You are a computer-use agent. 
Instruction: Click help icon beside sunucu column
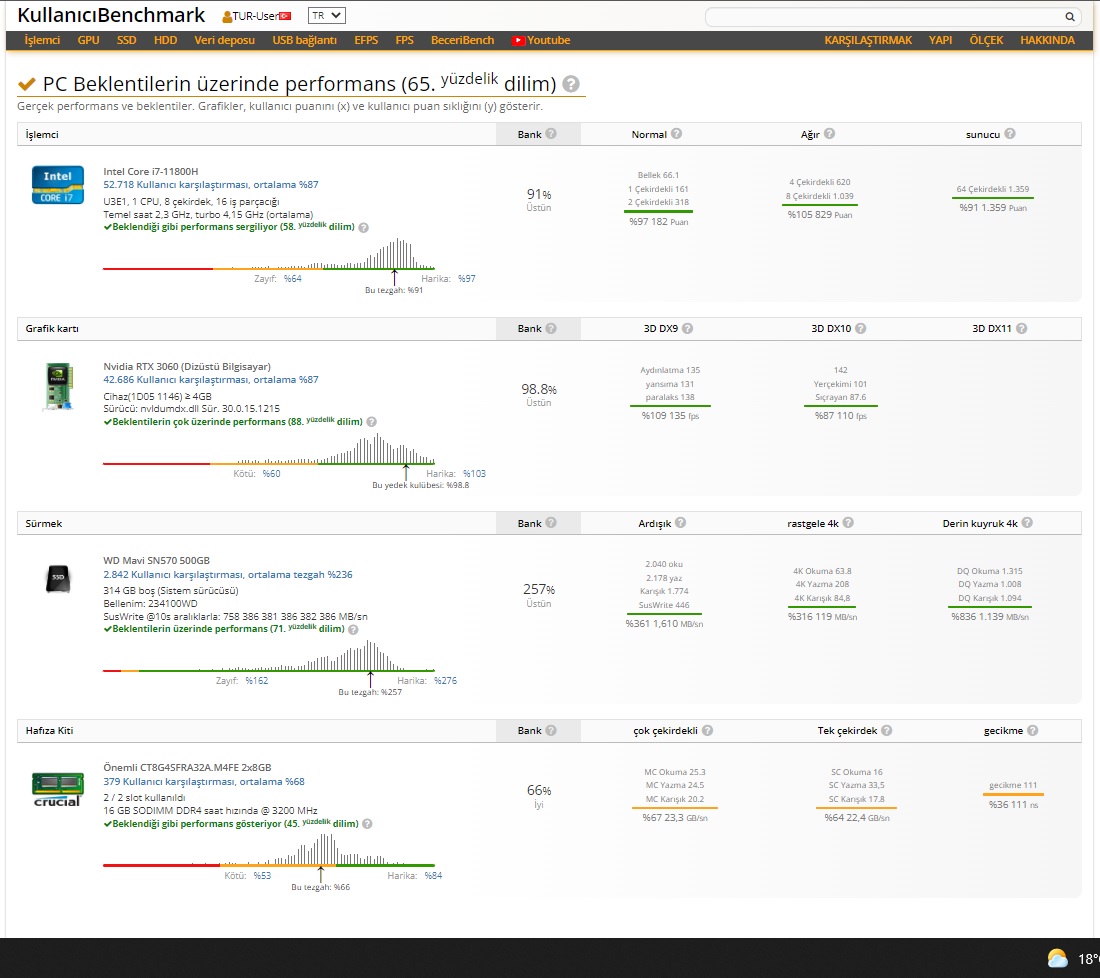click(x=1010, y=133)
